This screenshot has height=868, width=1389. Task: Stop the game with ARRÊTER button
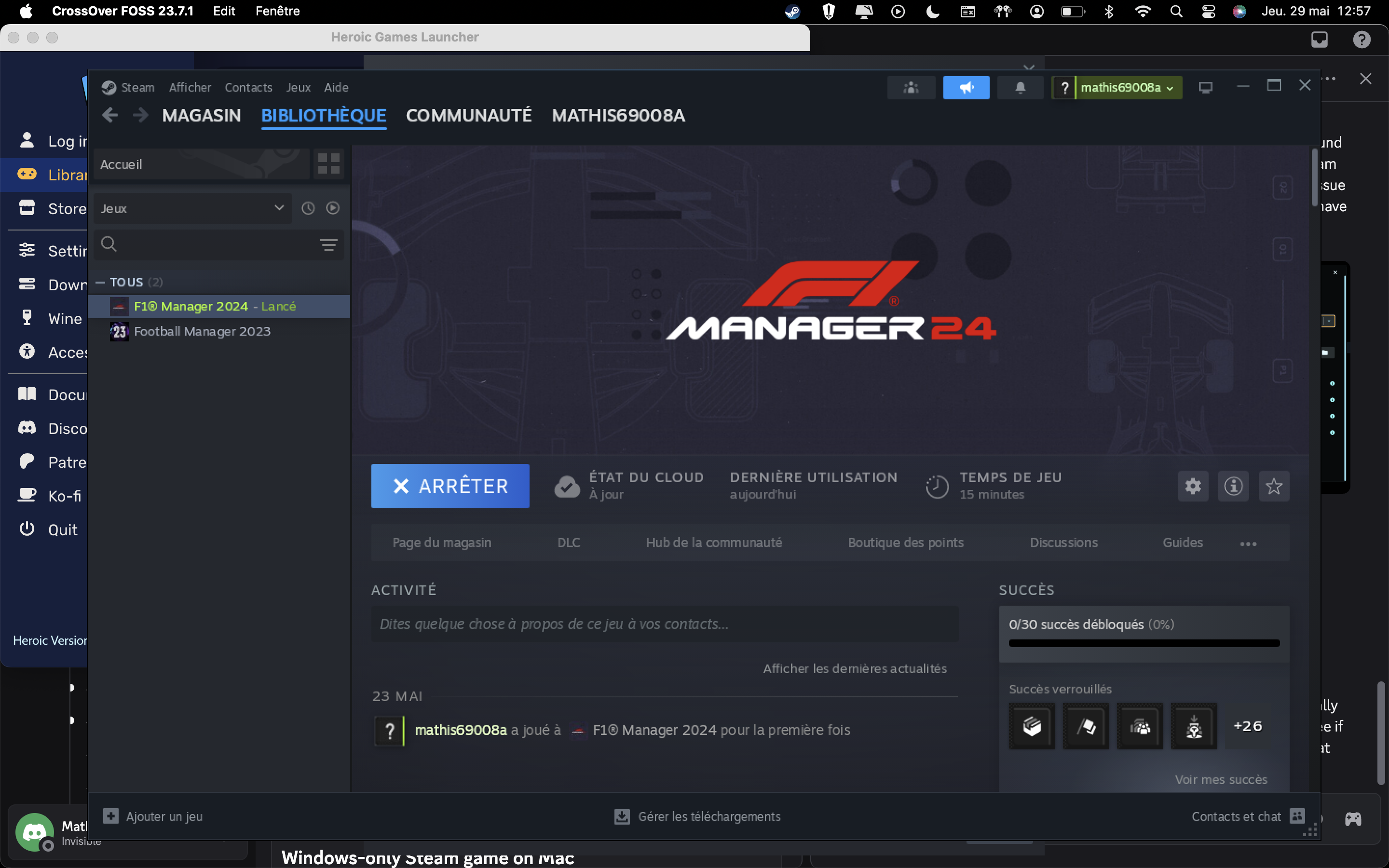[x=450, y=486]
